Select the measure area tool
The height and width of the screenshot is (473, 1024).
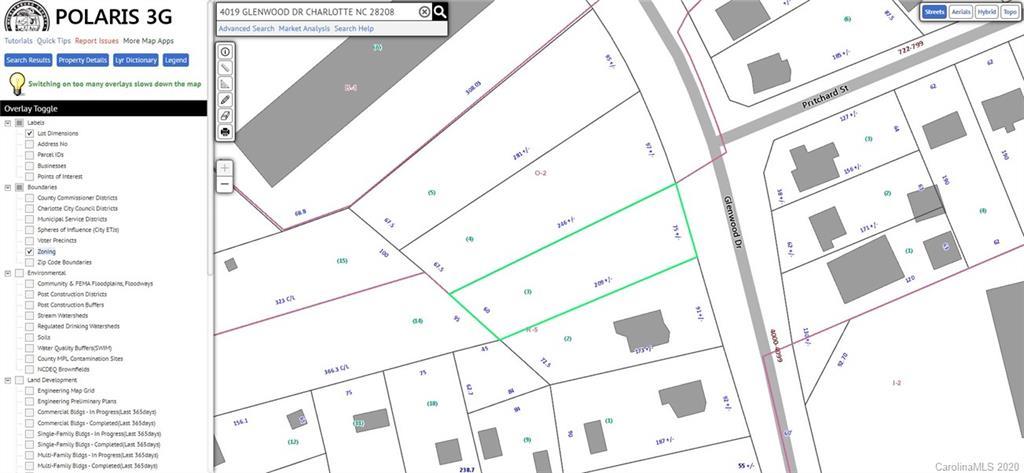[x=225, y=84]
